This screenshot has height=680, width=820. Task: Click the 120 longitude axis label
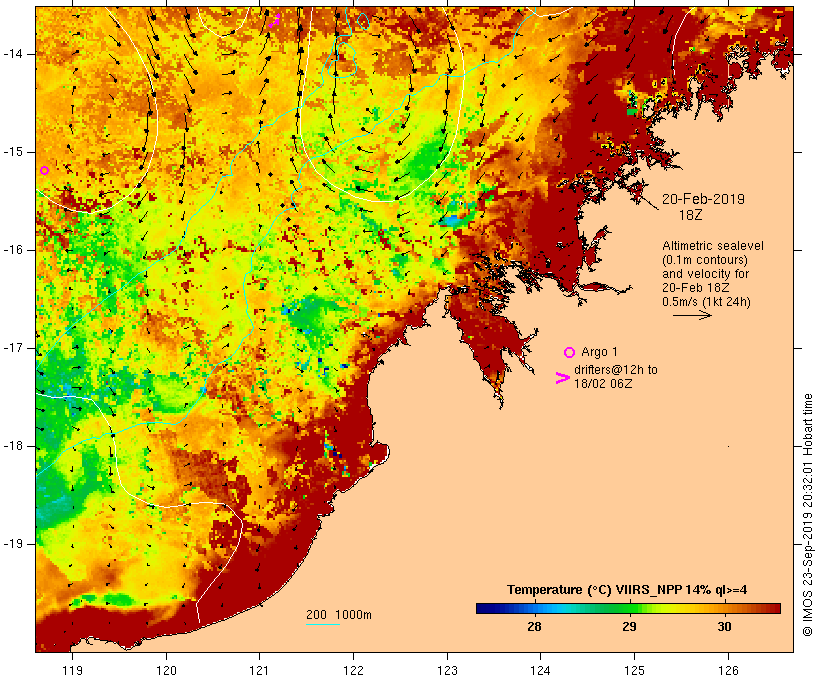click(166, 670)
